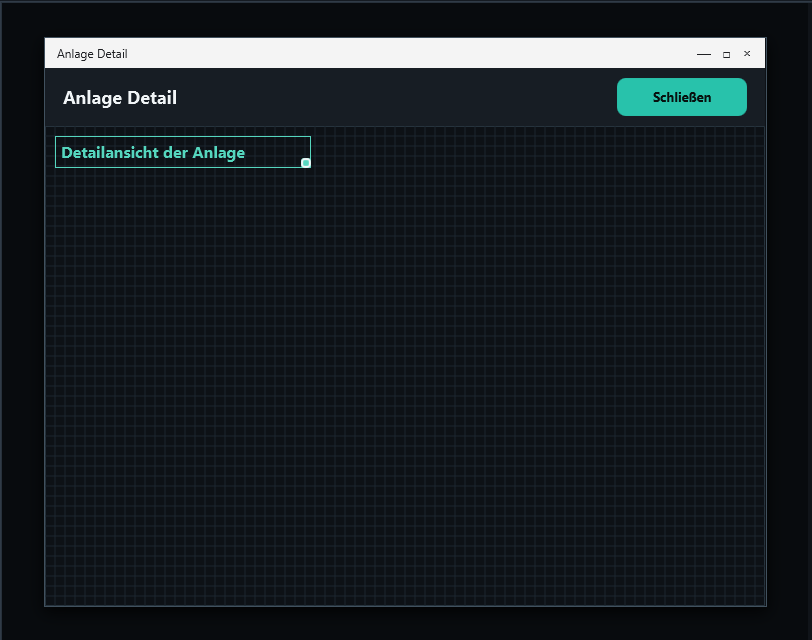Click the green Schließen button

[x=682, y=97]
